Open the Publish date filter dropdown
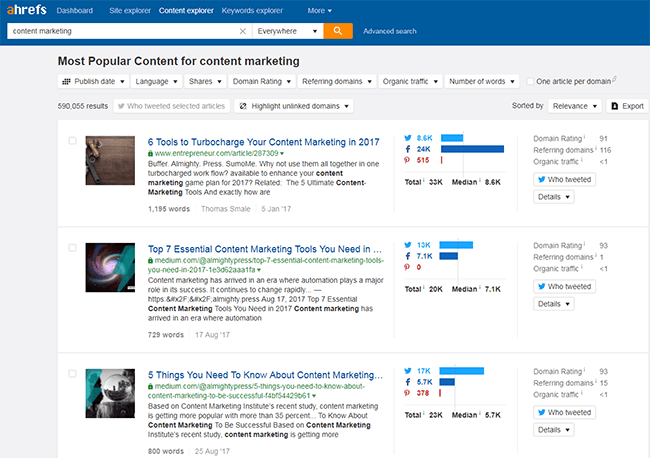 coord(93,82)
